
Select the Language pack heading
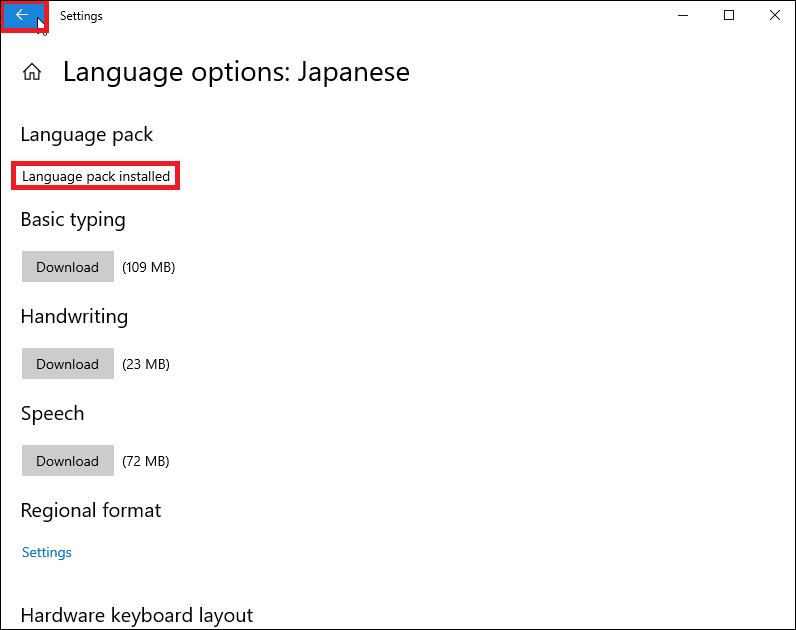(x=87, y=135)
